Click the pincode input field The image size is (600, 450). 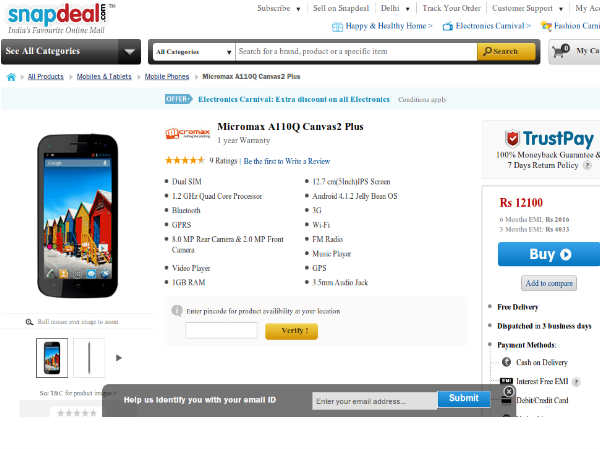tap(221, 331)
